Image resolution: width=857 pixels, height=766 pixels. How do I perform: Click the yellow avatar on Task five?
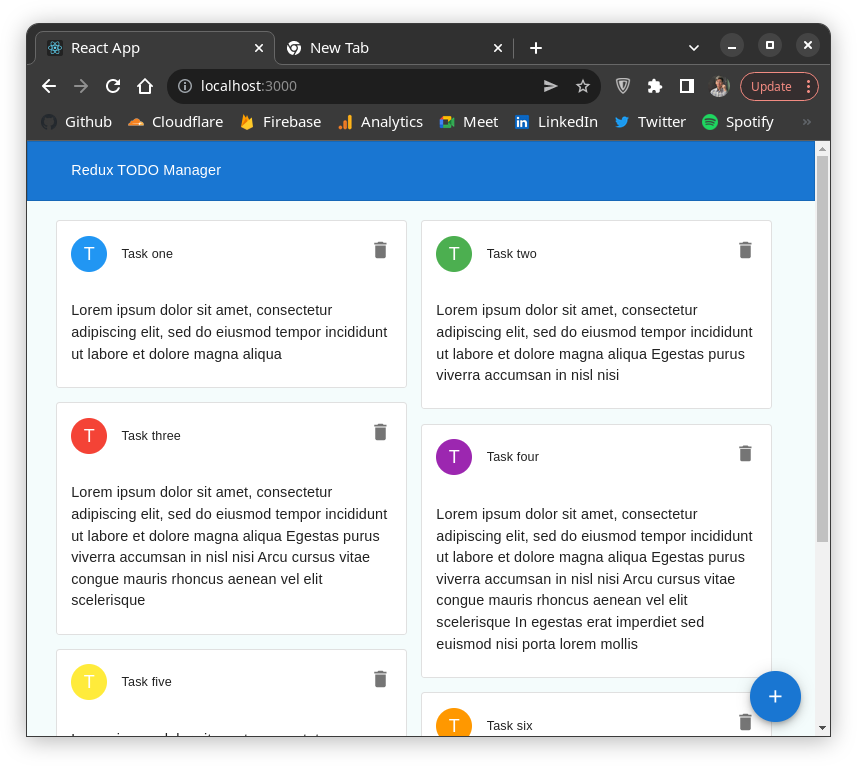pos(89,682)
